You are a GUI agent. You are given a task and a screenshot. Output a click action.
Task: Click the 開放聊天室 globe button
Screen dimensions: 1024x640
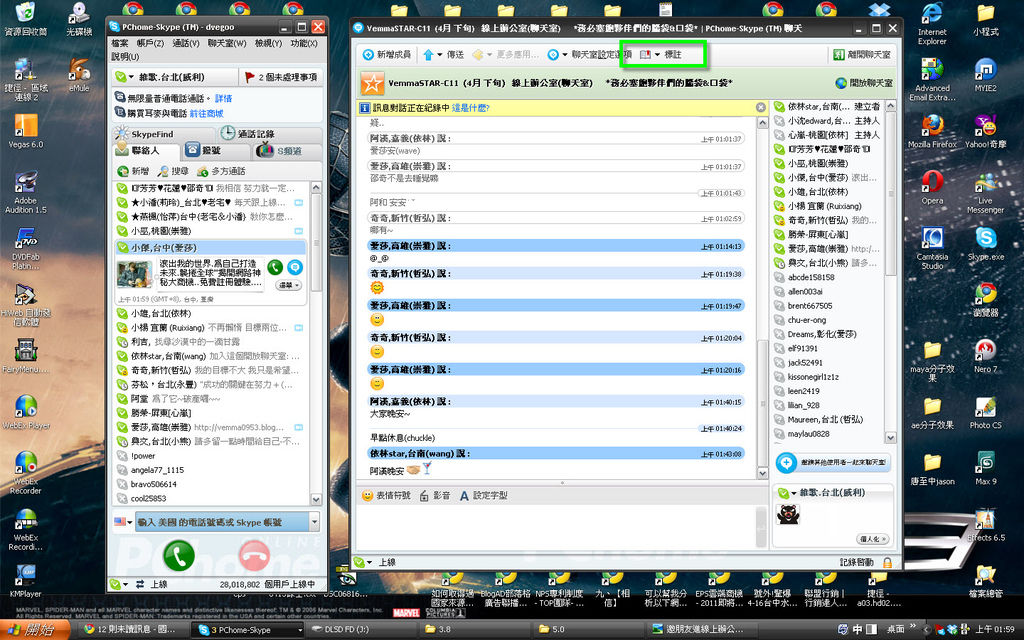pos(864,83)
